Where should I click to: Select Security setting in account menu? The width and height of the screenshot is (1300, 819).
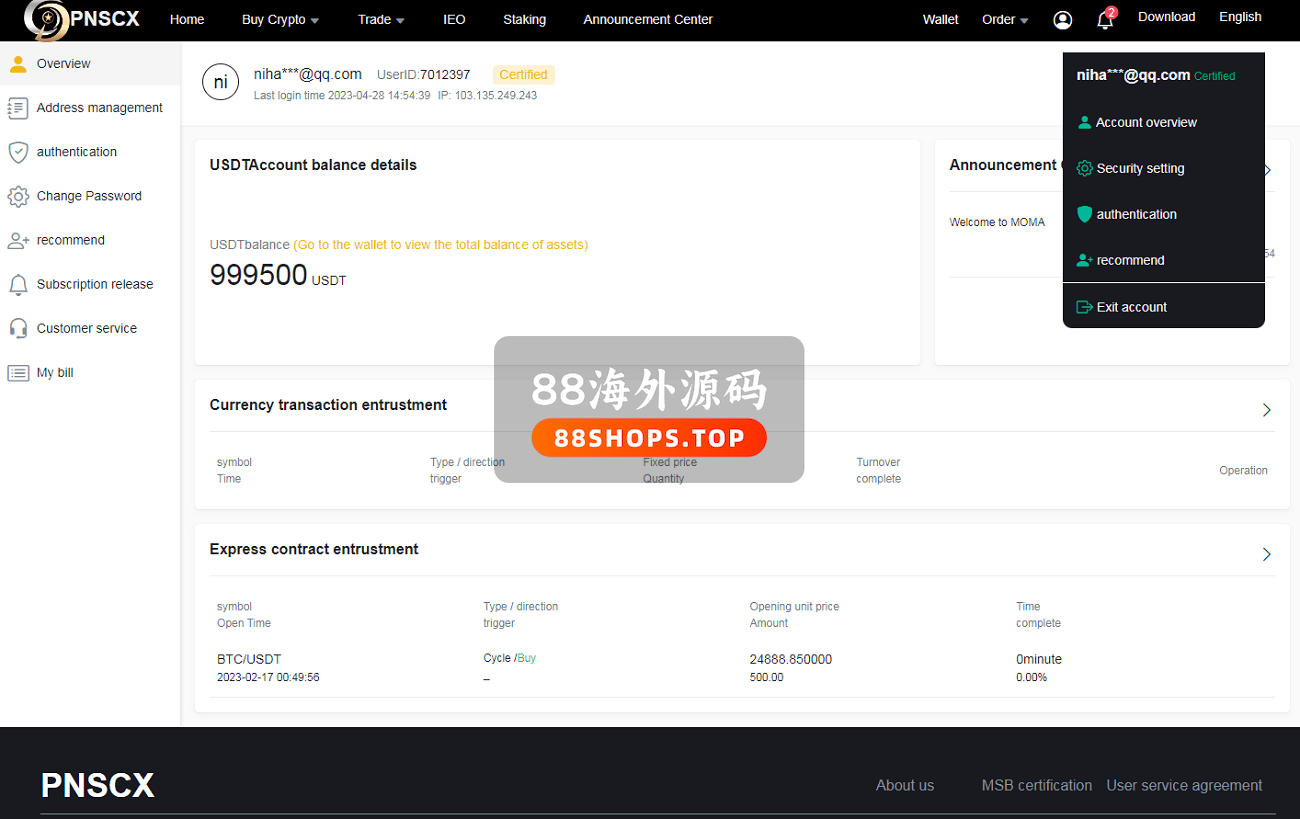[x=1140, y=169]
